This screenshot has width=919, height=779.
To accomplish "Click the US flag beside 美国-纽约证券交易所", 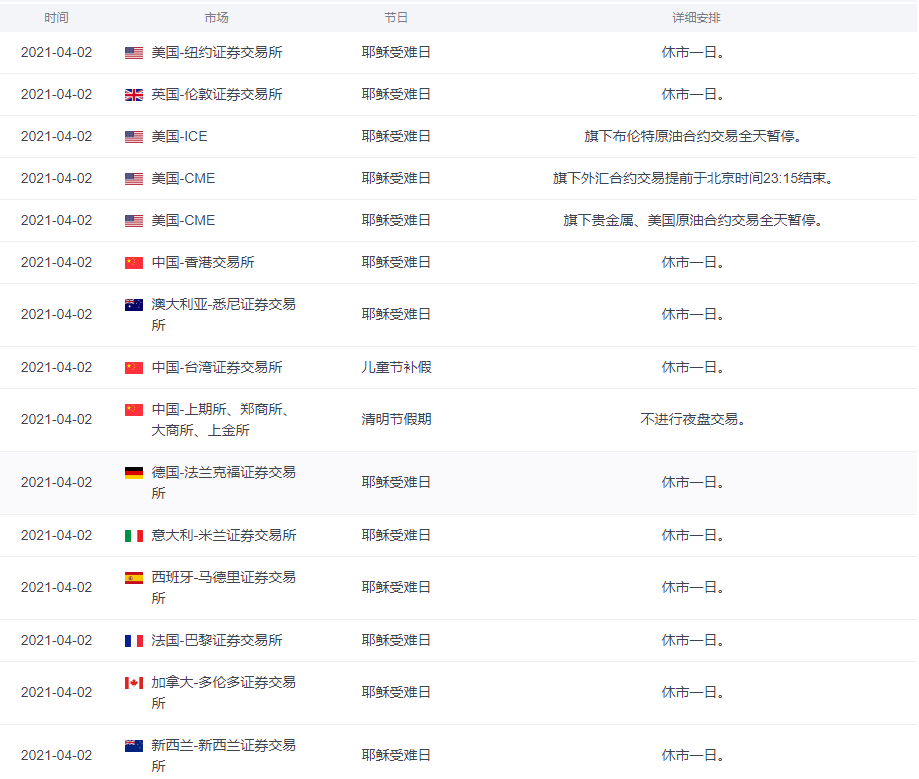I will (x=134, y=53).
